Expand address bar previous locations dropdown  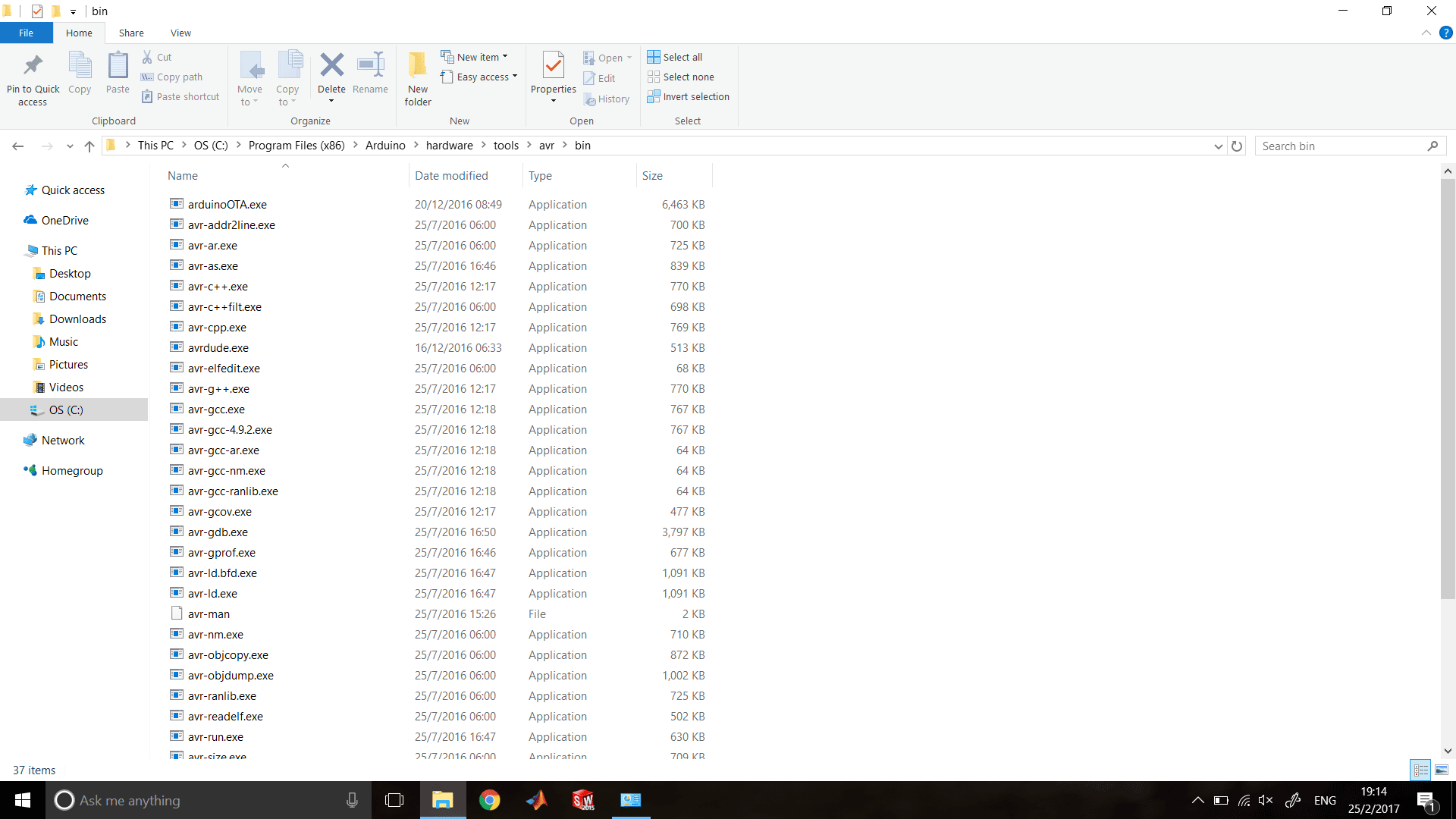[x=1219, y=146]
